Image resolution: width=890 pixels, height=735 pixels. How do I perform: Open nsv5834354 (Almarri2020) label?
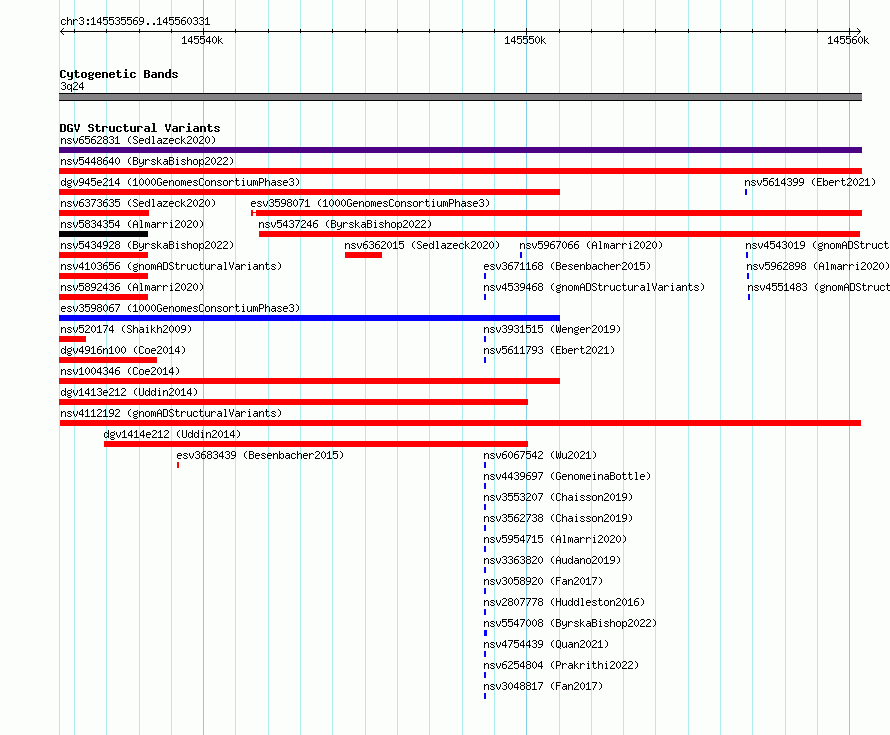pyautogui.click(x=132, y=224)
